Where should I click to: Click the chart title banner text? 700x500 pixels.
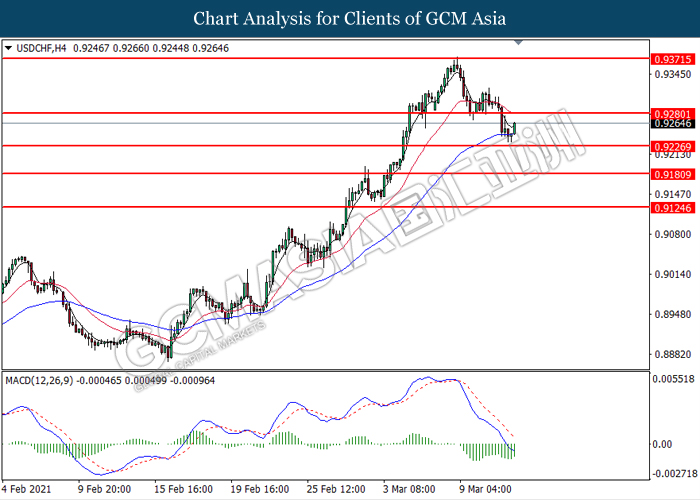pos(350,18)
